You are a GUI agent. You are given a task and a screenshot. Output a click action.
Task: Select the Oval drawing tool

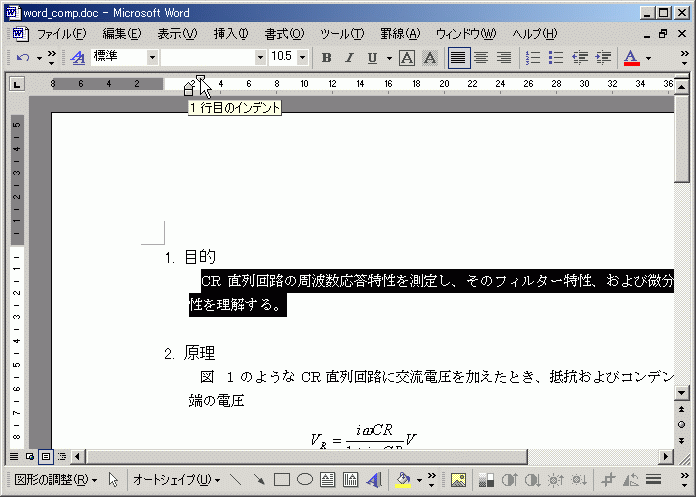pos(305,480)
